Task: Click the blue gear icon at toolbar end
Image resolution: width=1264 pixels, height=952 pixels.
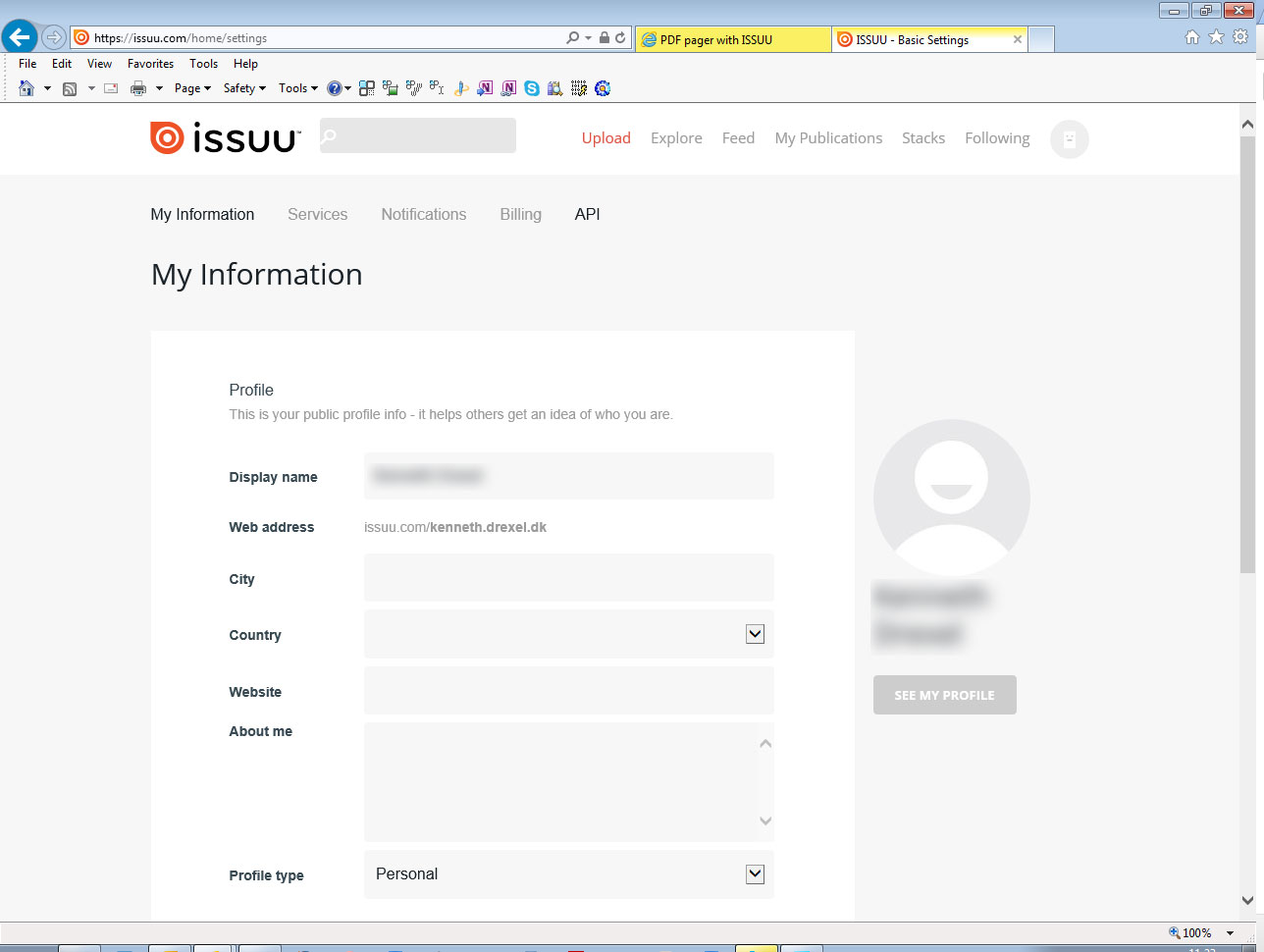Action: (603, 88)
